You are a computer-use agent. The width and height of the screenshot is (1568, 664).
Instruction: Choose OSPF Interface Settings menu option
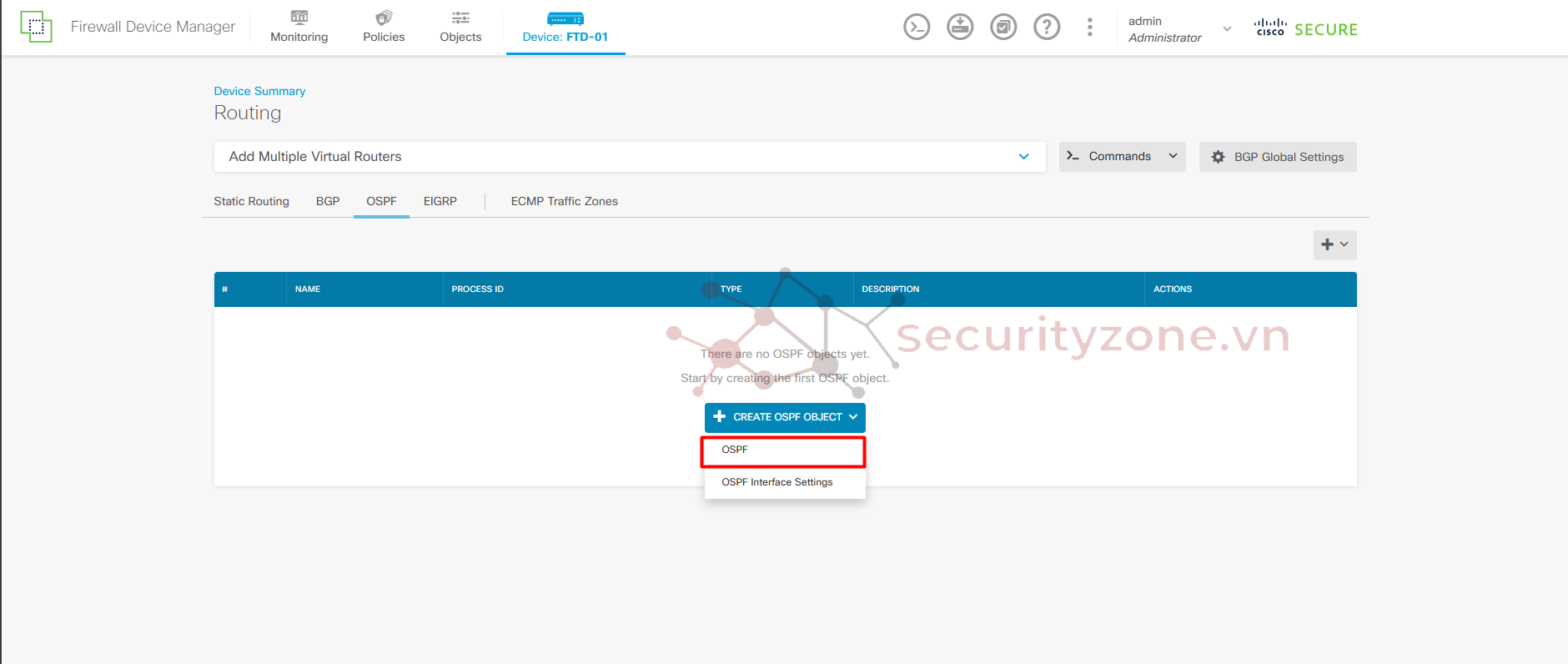[x=777, y=482]
